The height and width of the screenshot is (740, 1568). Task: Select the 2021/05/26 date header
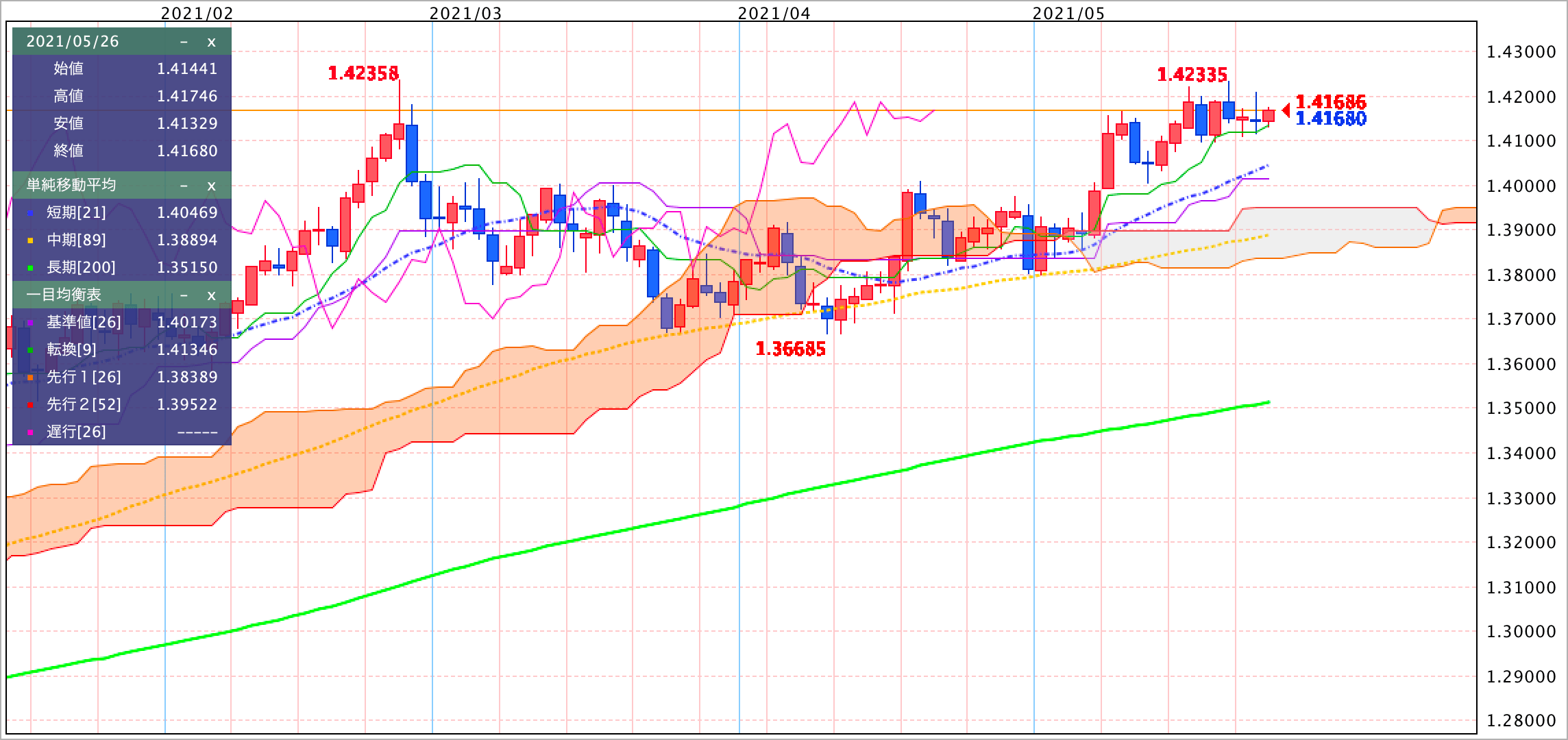click(x=73, y=41)
